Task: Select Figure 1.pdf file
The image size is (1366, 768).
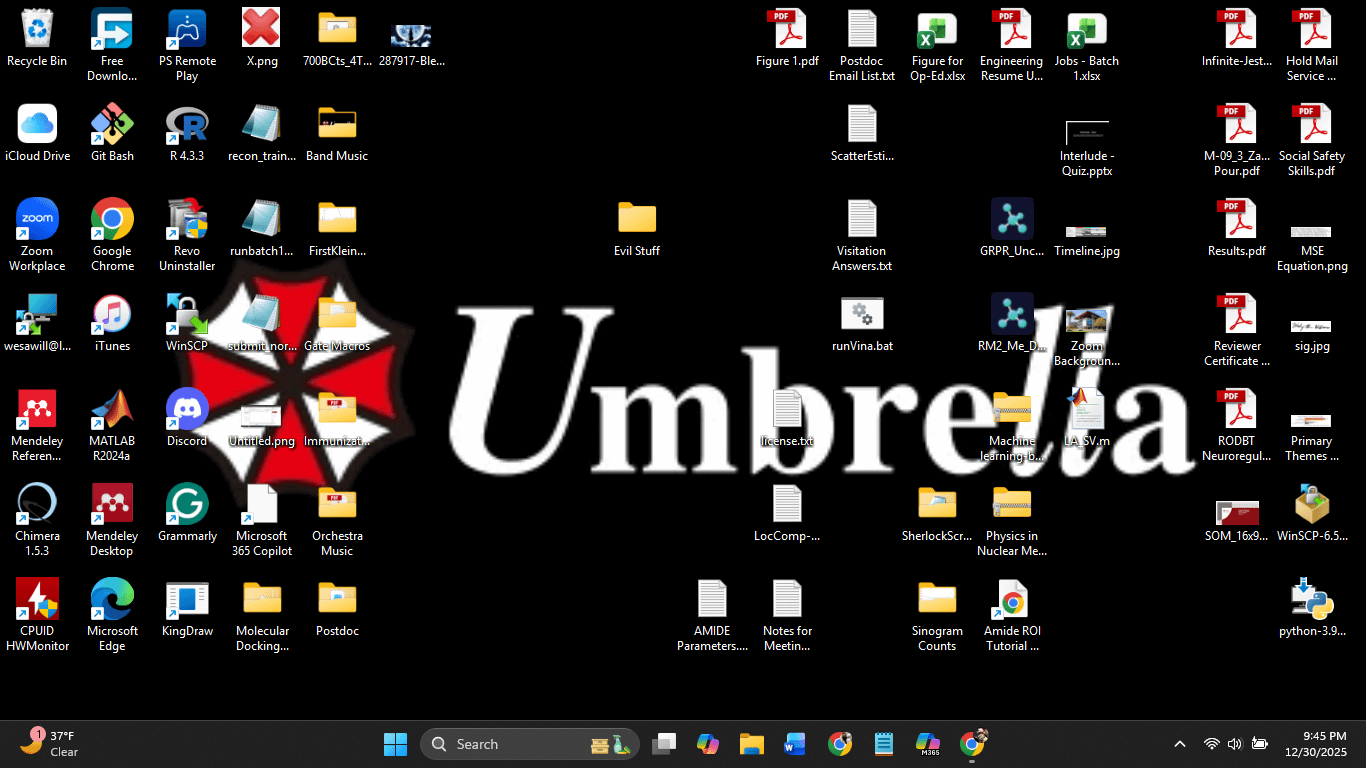Action: click(787, 30)
